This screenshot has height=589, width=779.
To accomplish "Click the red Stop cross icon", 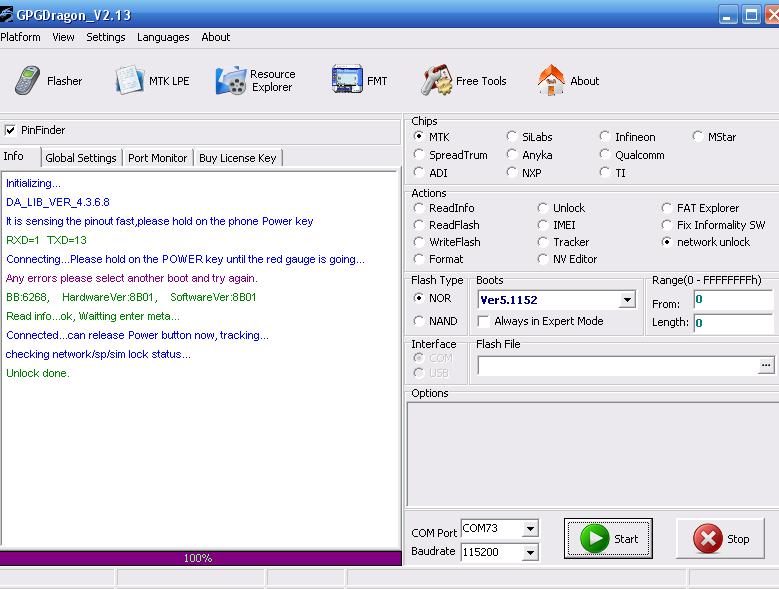I will point(707,539).
